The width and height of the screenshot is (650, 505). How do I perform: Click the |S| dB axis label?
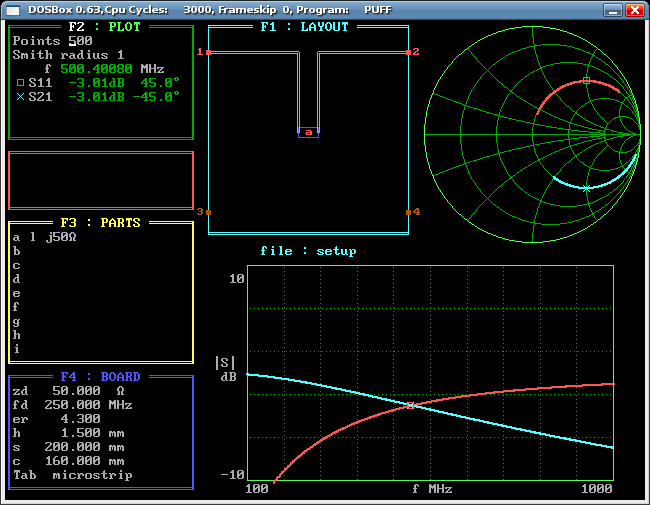click(226, 369)
